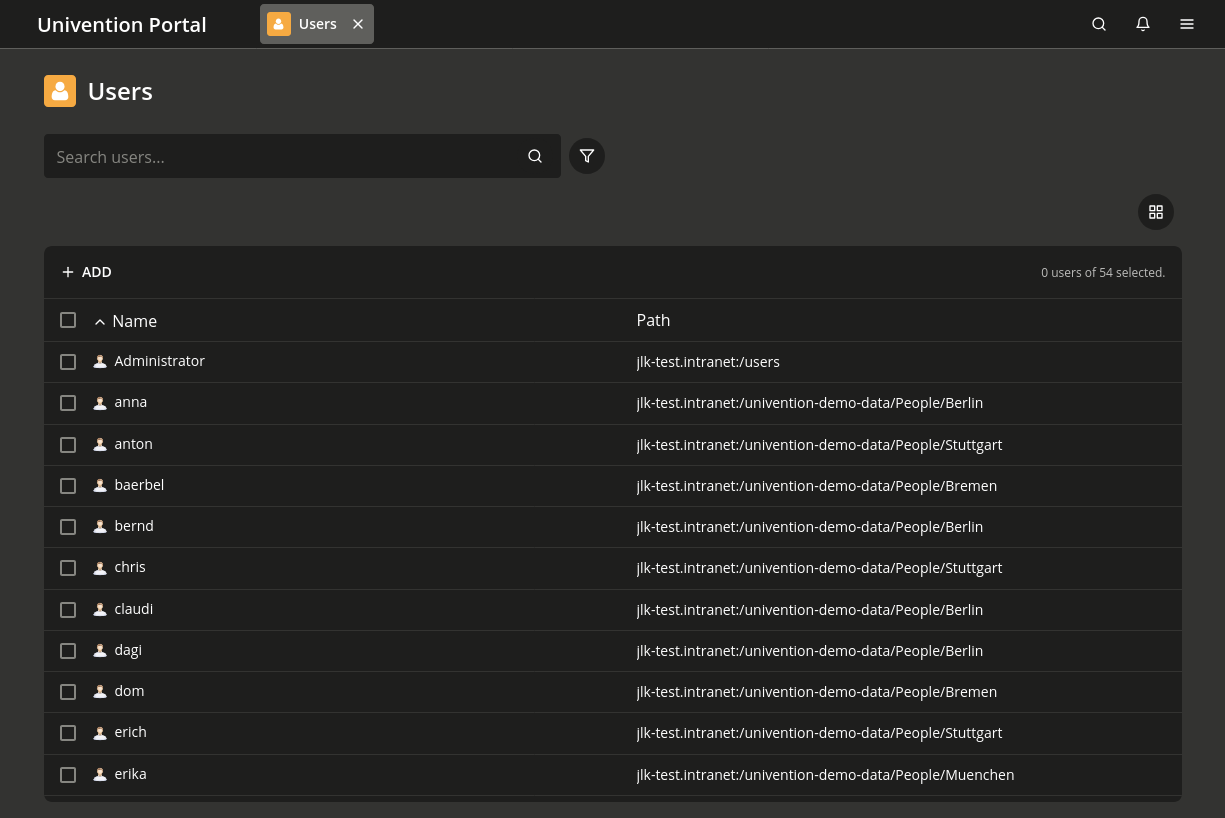This screenshot has width=1225, height=818.
Task: Tick the checkbox for user anna
Action: pyautogui.click(x=68, y=403)
